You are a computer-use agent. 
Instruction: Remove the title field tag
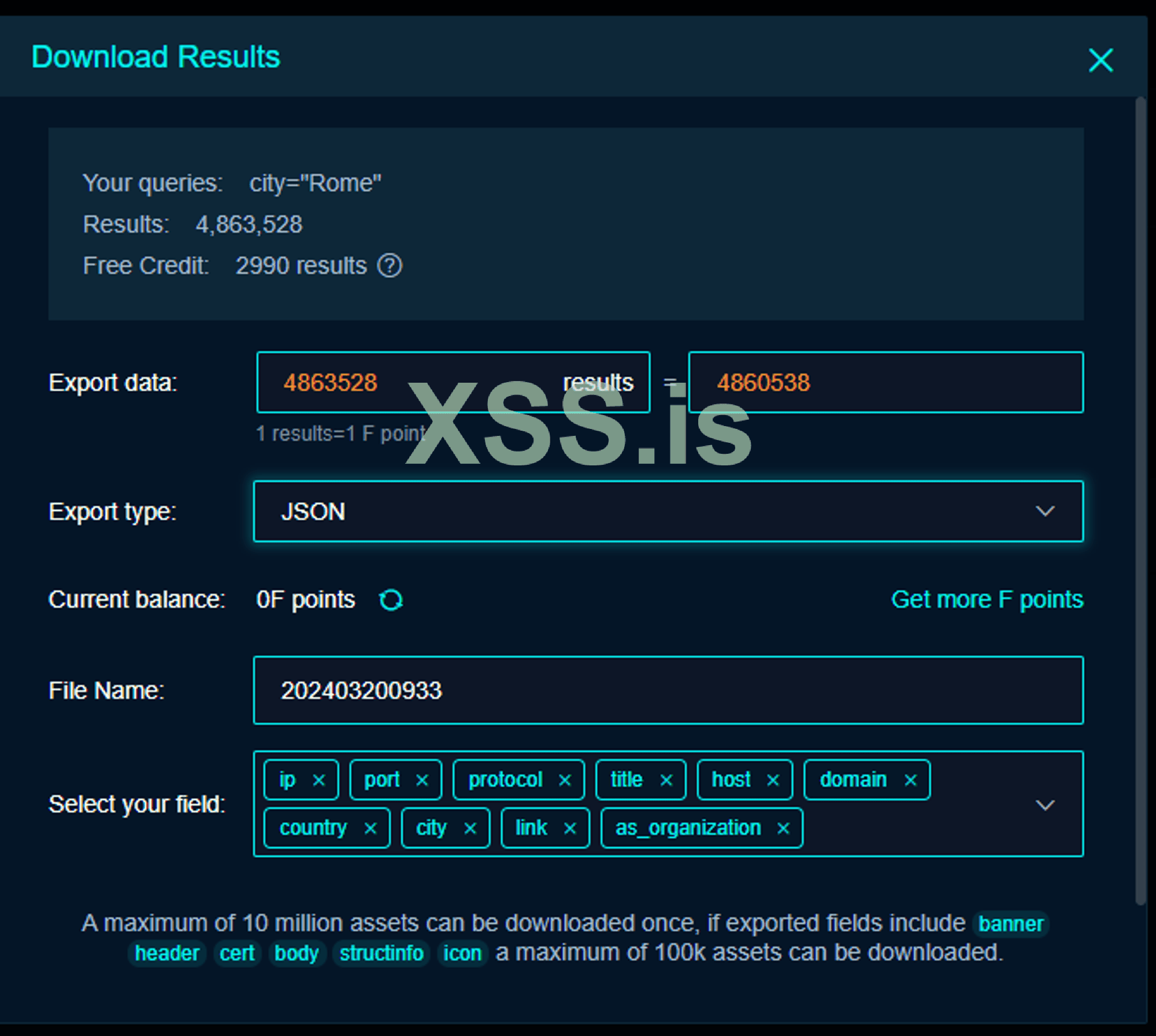[x=666, y=780]
